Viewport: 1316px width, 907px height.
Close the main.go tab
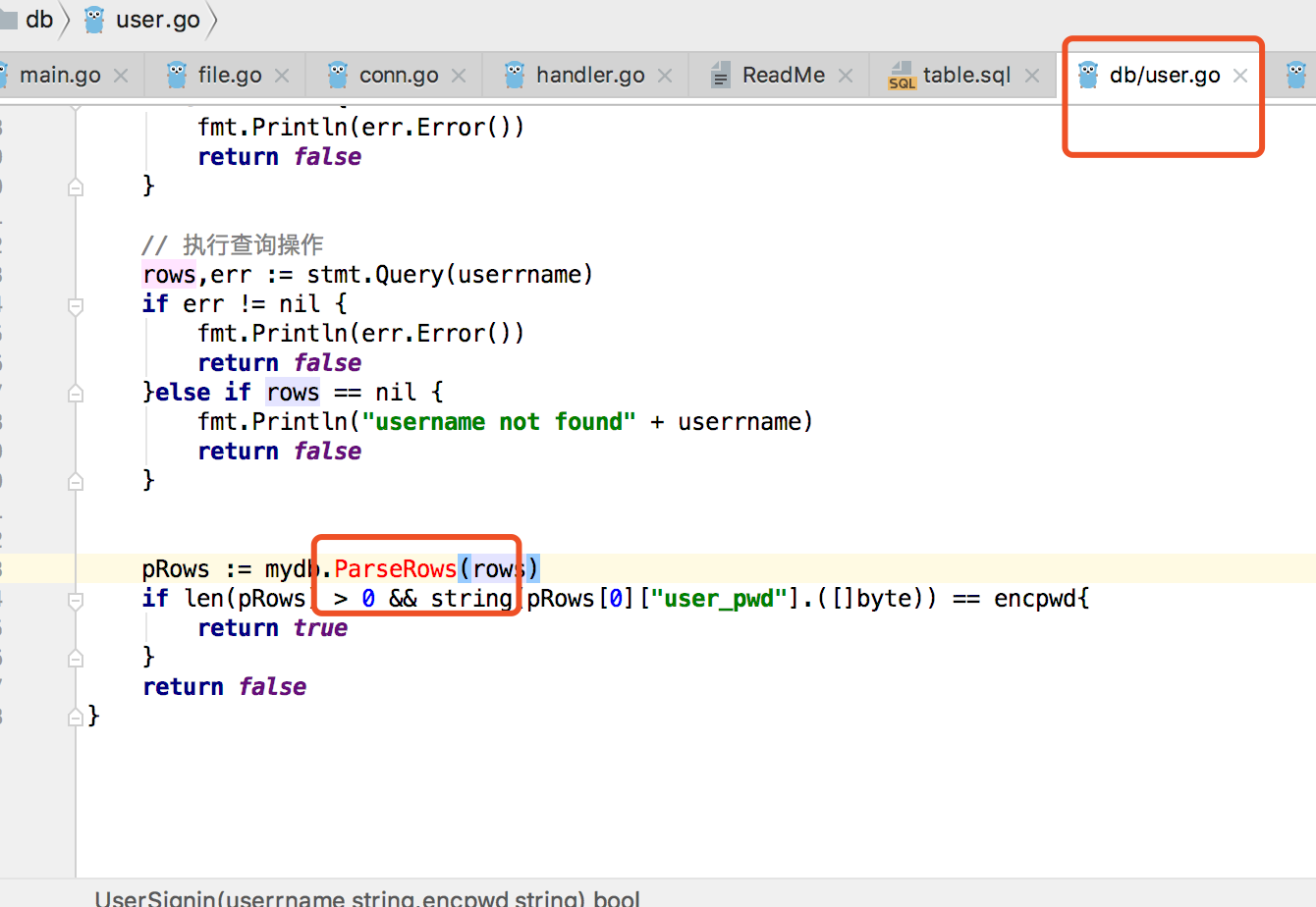pyautogui.click(x=121, y=76)
